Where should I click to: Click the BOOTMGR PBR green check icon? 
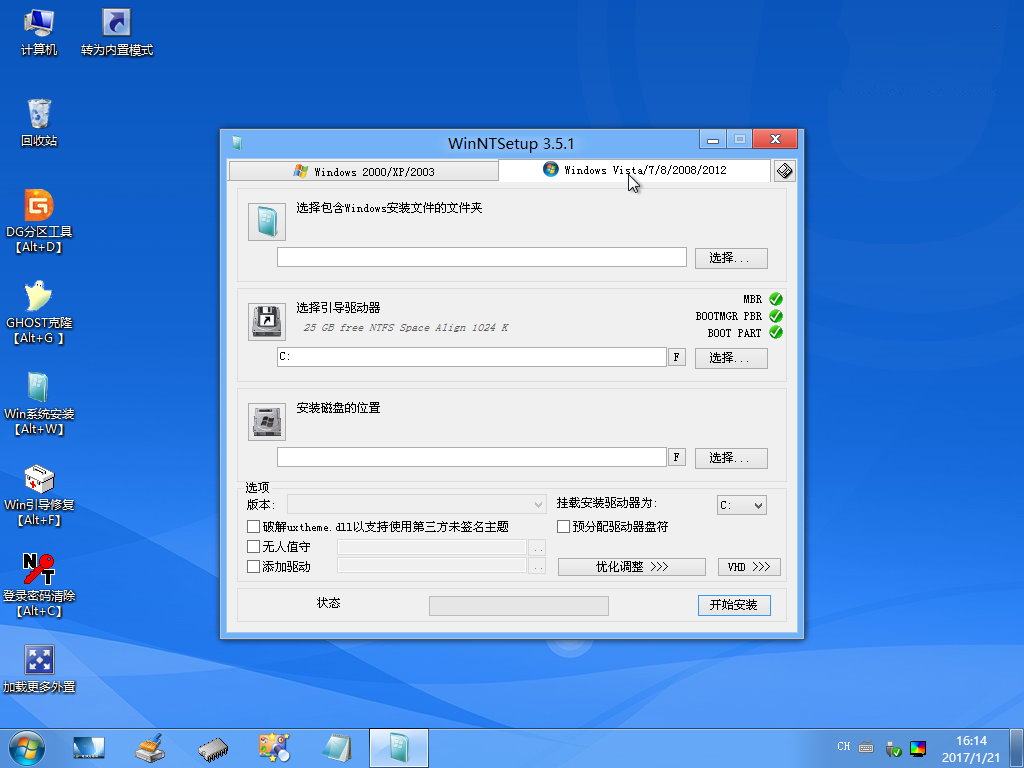coord(776,315)
